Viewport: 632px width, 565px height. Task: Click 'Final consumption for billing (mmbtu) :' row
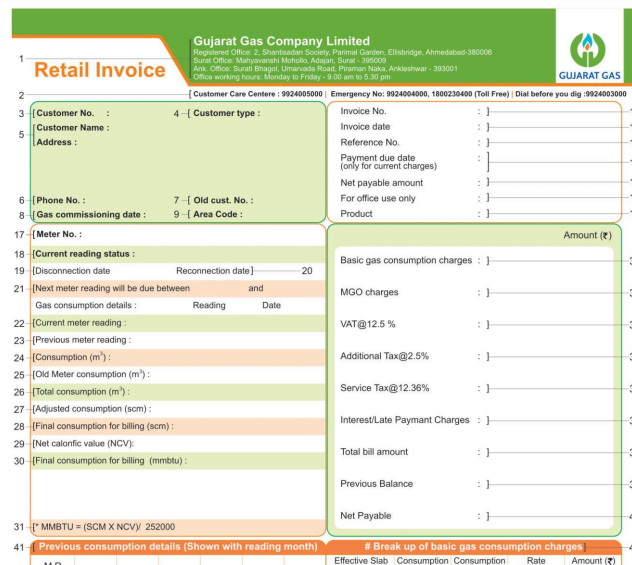click(x=178, y=461)
